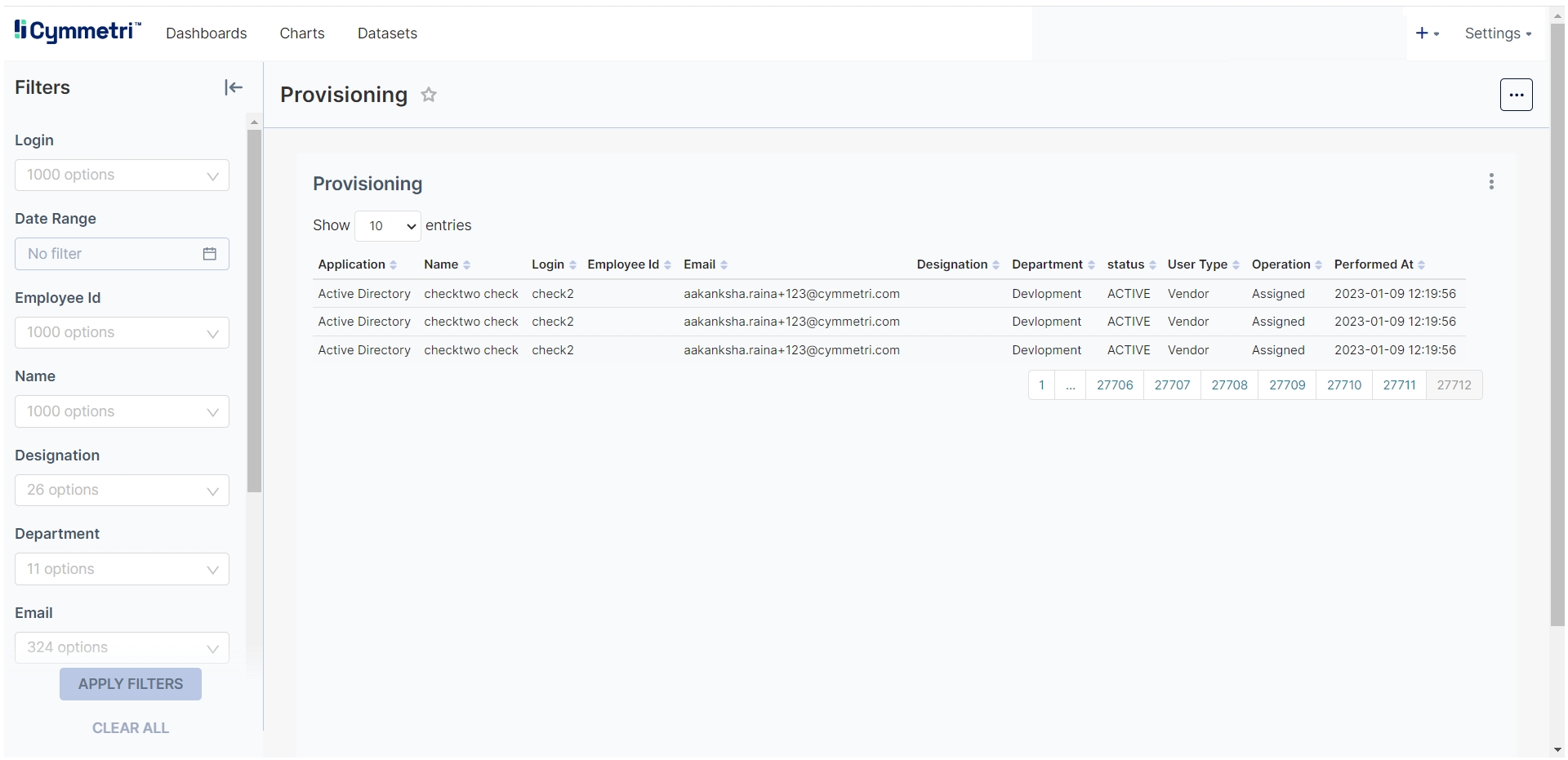1568x760 pixels.
Task: Expand the Login filter dropdown
Action: click(122, 176)
